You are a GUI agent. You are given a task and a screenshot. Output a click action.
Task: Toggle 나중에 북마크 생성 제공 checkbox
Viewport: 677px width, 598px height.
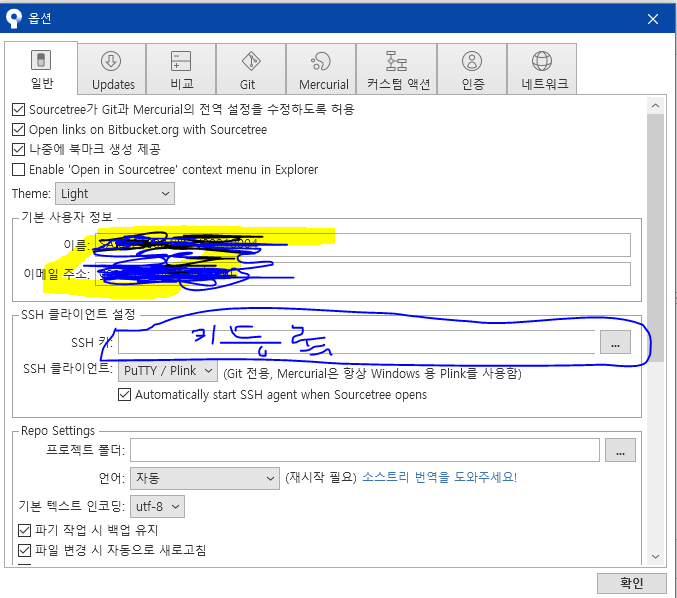point(19,149)
